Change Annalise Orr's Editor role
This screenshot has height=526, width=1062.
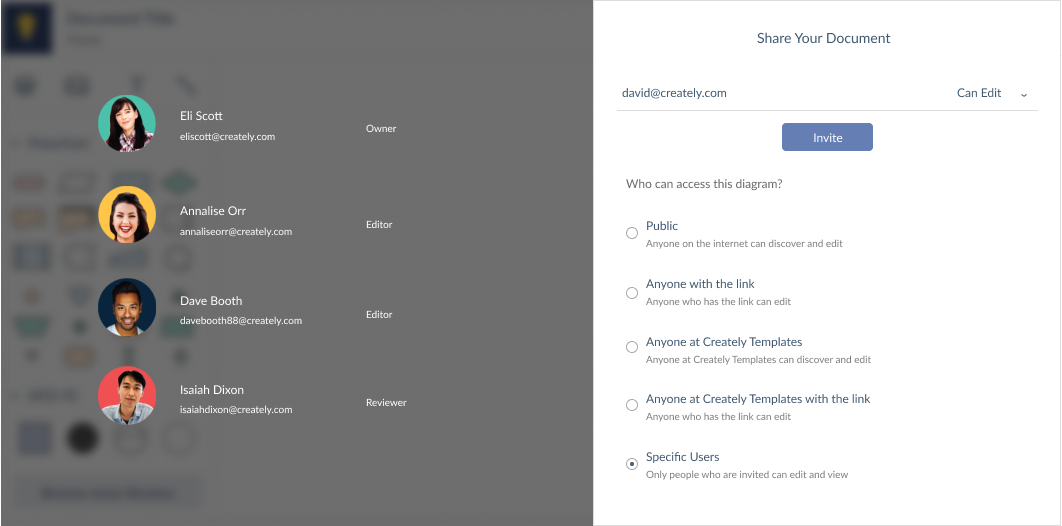pyautogui.click(x=379, y=225)
